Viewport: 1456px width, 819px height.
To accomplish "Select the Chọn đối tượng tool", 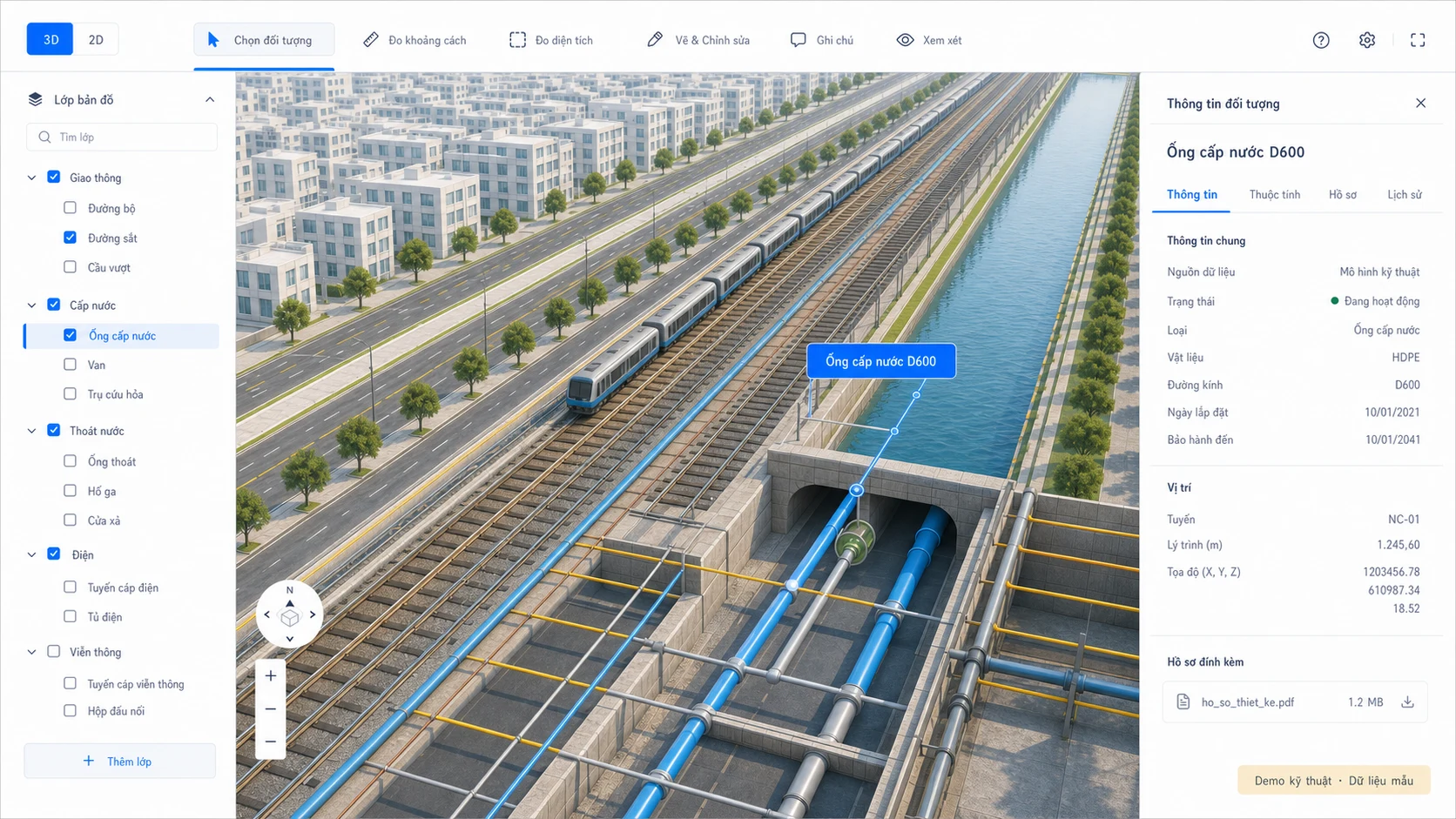I will pos(264,40).
